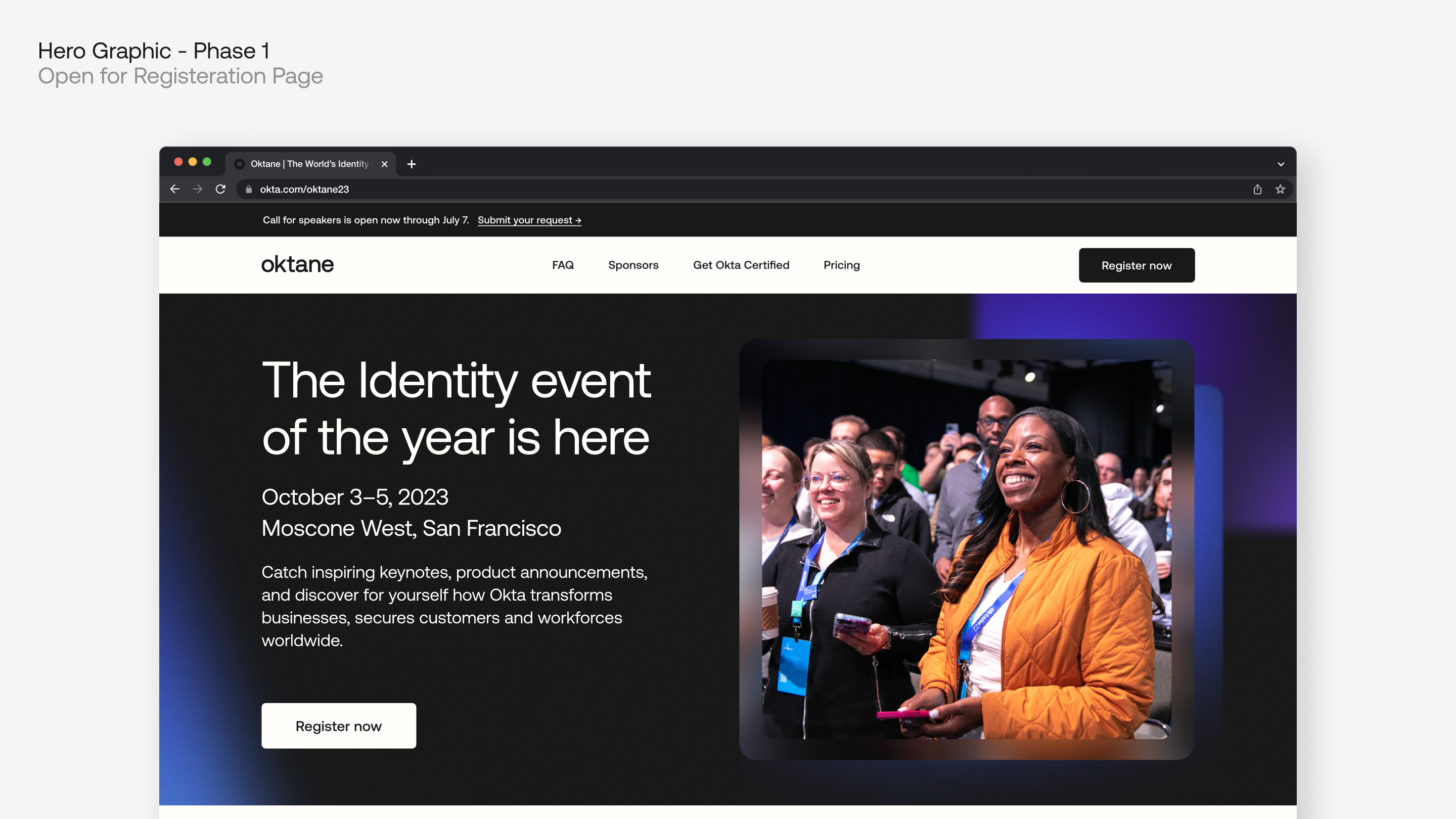This screenshot has width=1456, height=819.
Task: Click the 'Hero Graphic - Phase 1' title
Action: click(154, 51)
